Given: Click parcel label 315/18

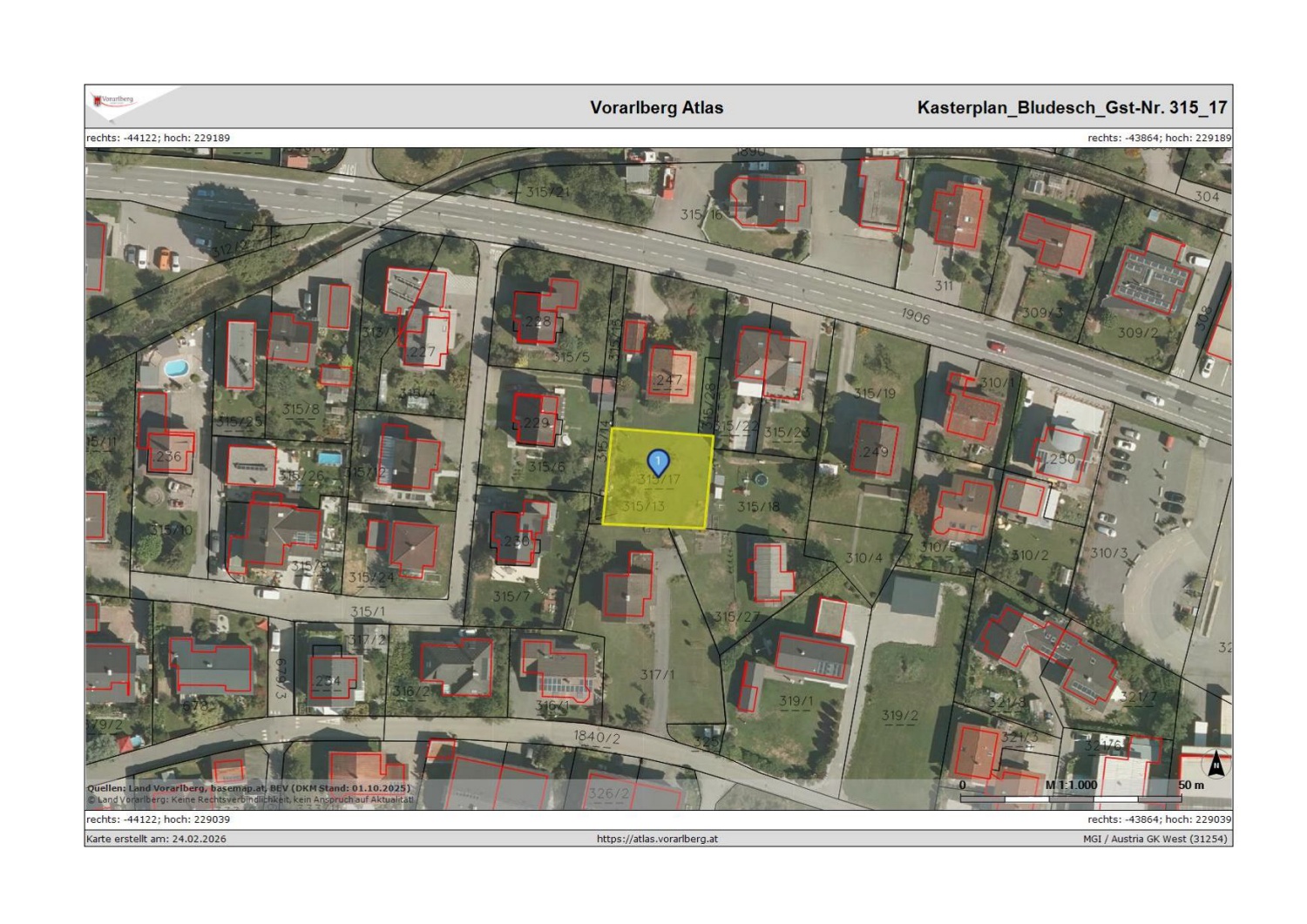Looking at the screenshot, I should tap(758, 507).
